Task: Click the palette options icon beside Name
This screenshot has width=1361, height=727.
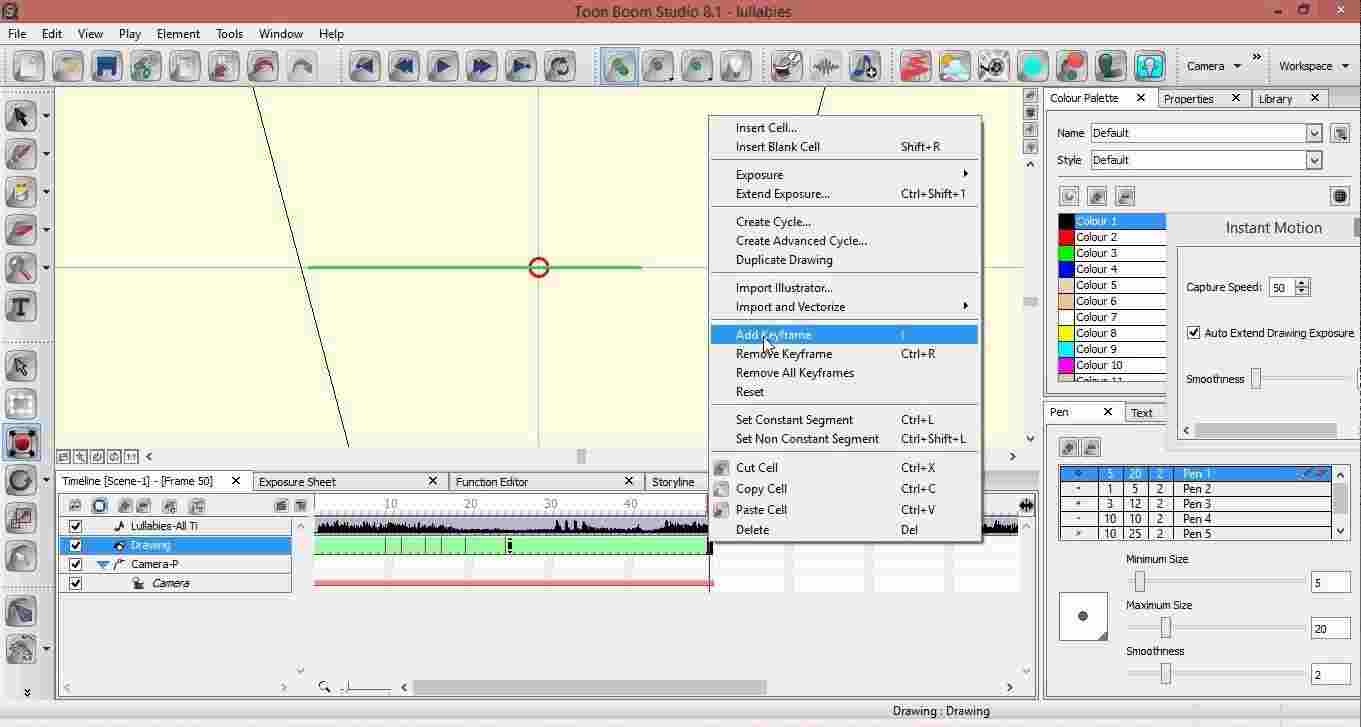Action: pyautogui.click(x=1341, y=133)
